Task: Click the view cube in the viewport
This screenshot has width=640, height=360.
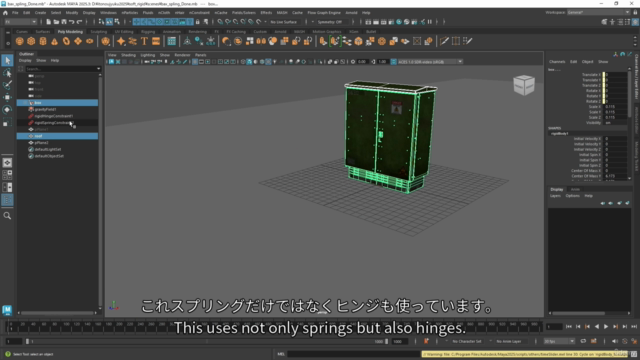Action: pyautogui.click(x=524, y=85)
